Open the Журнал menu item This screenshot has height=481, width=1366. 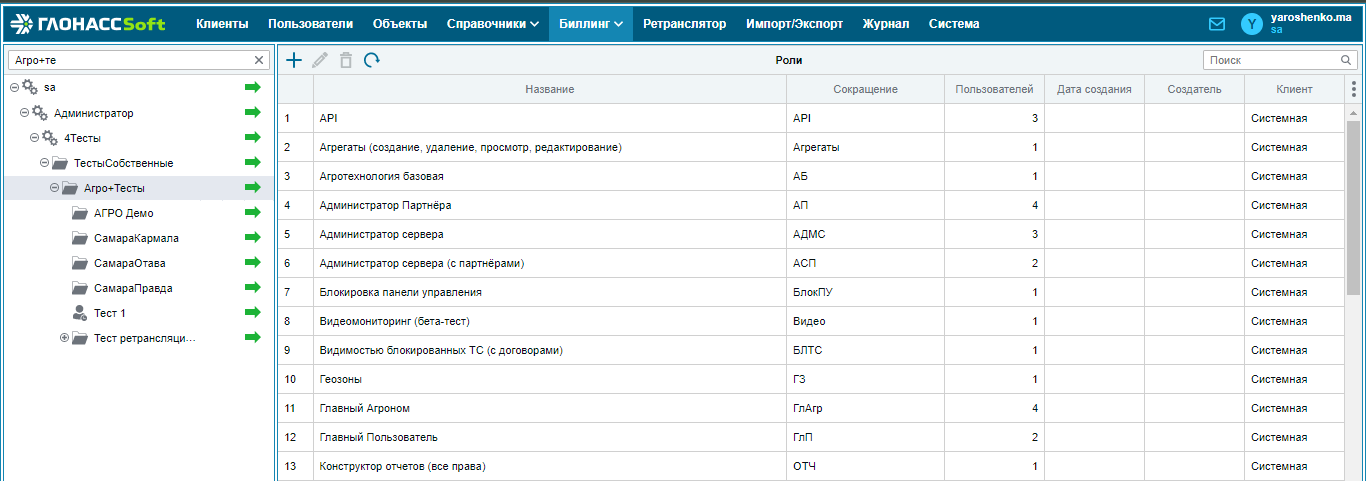(x=886, y=24)
